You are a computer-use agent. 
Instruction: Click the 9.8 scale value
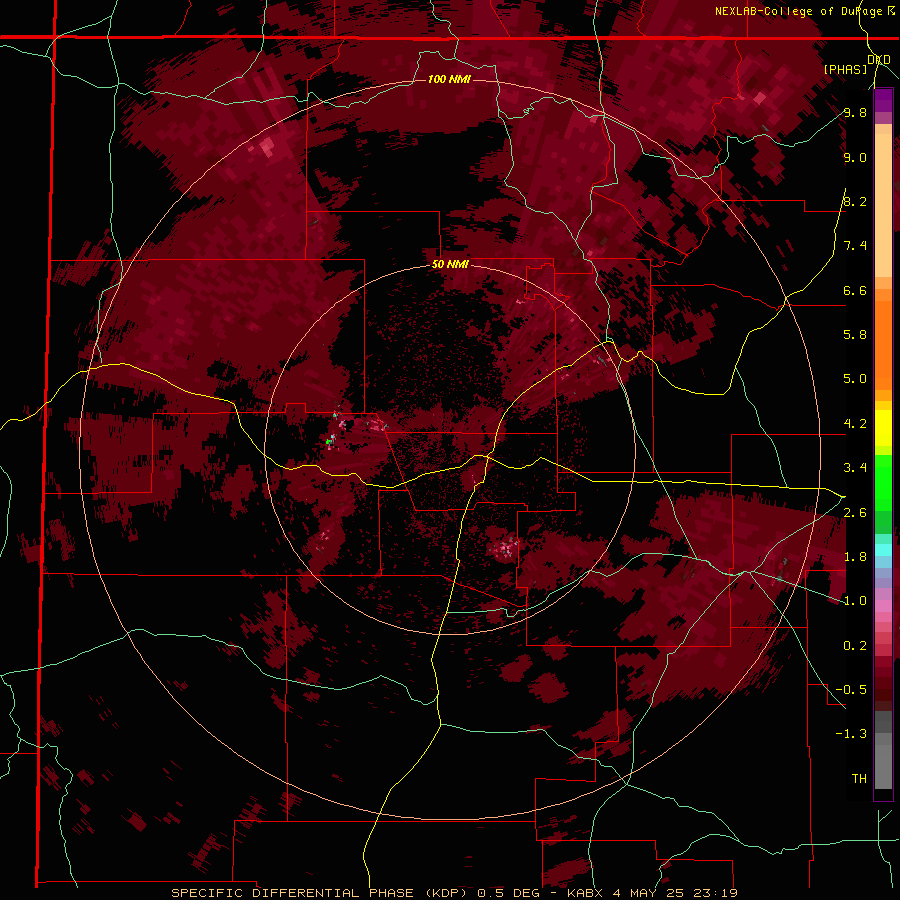coord(855,113)
